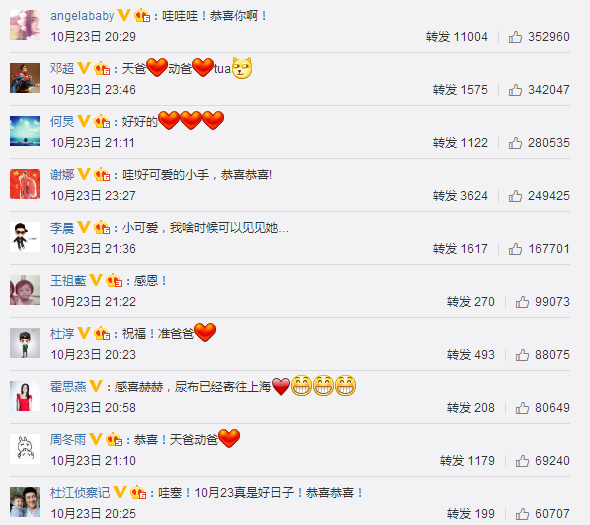This screenshot has width=590, height=525.
Task: Click thumbs-up on 邓超's comment
Action: 515,90
